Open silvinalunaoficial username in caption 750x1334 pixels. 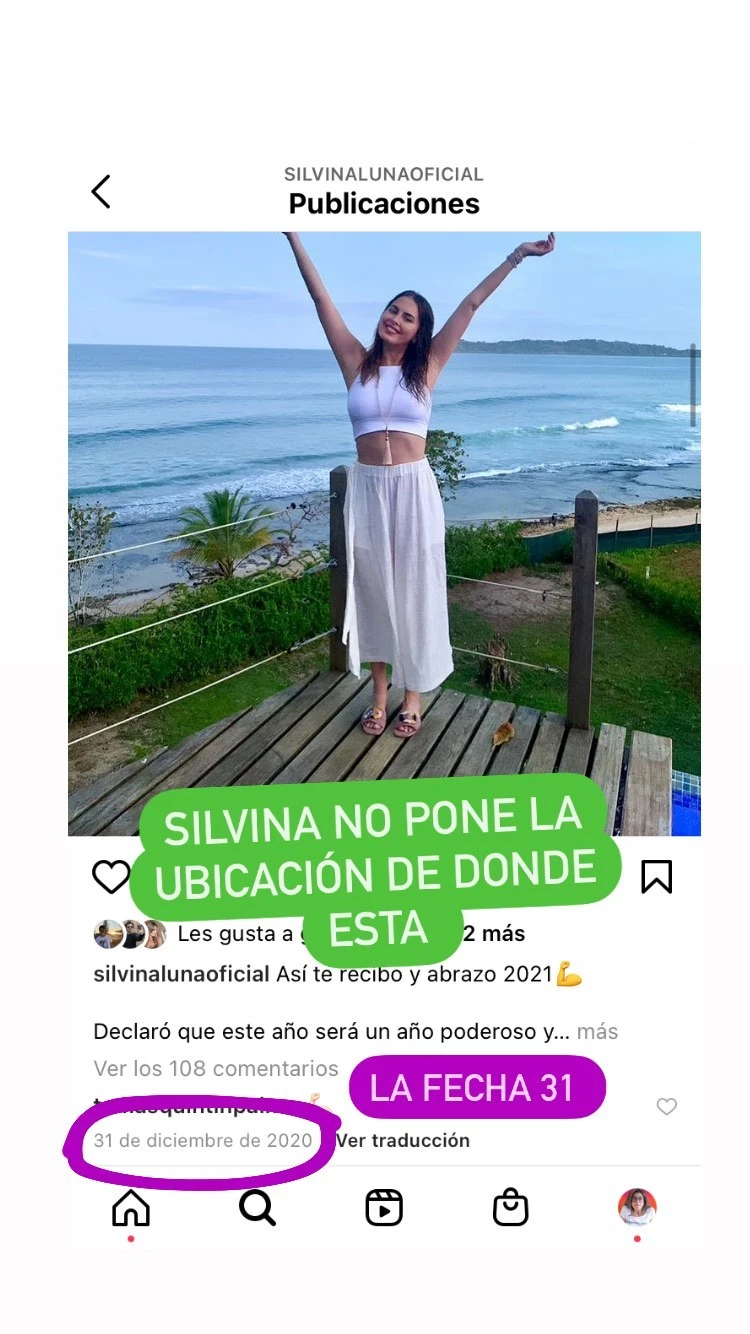[x=181, y=974]
